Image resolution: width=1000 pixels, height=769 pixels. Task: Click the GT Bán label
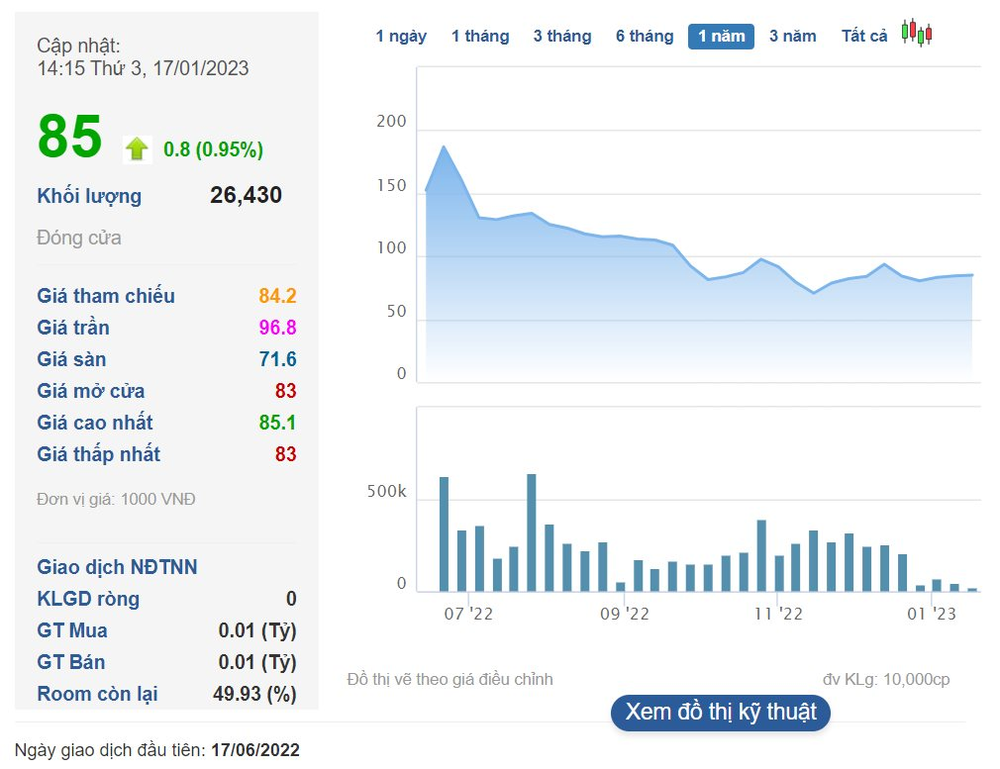(71, 662)
